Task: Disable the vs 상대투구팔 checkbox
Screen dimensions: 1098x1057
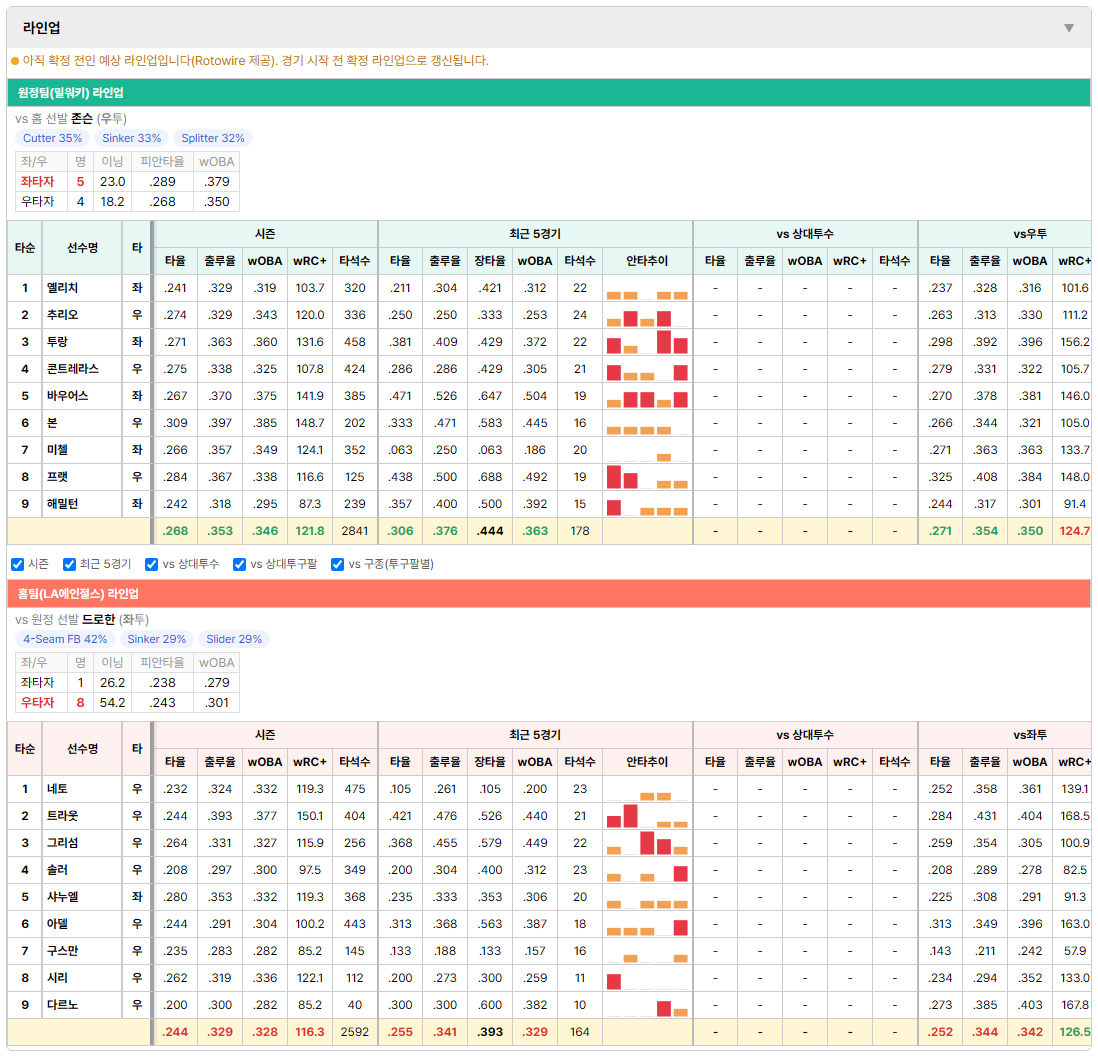Action: (239, 565)
